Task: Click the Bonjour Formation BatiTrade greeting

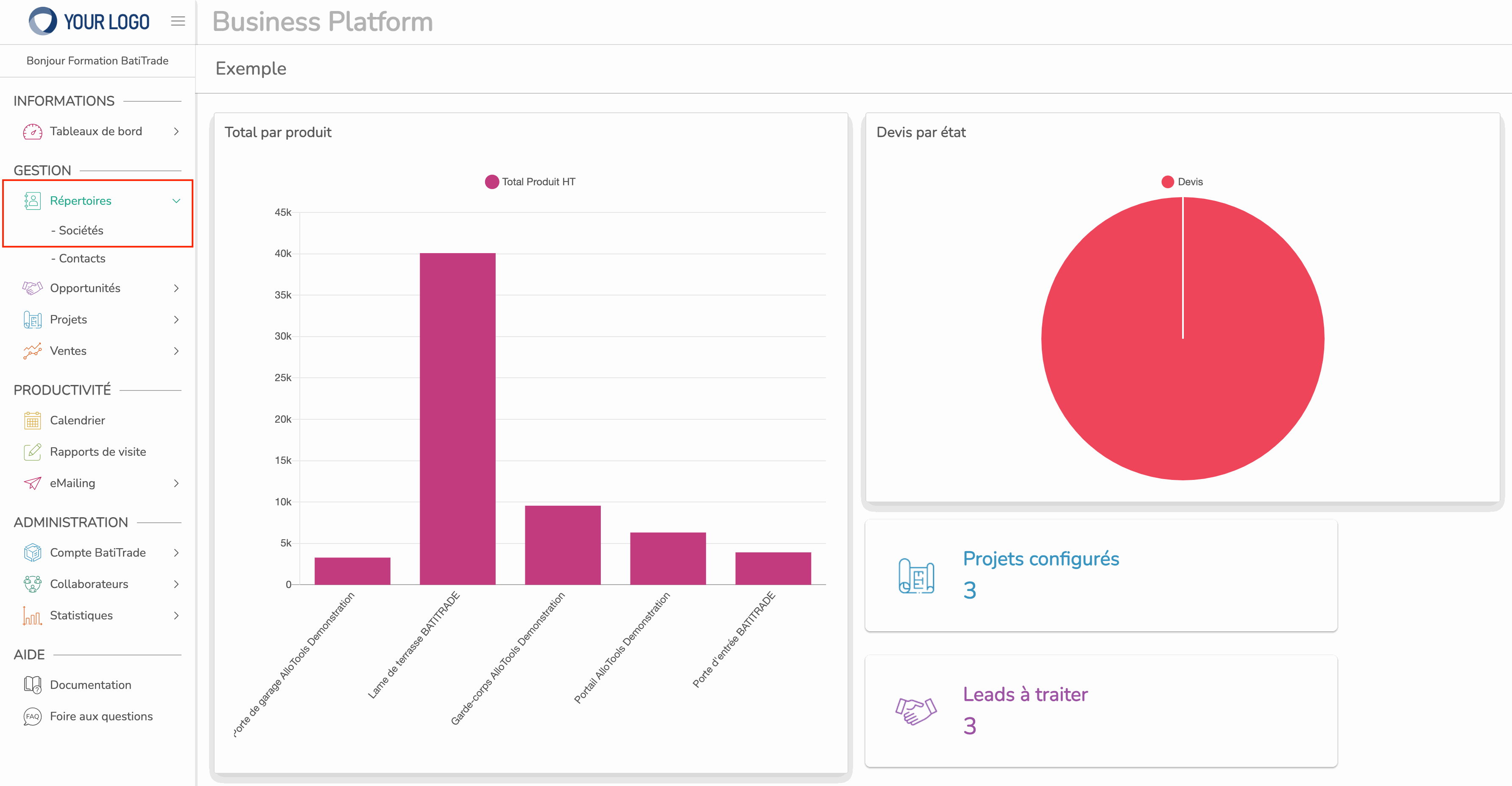Action: (98, 61)
